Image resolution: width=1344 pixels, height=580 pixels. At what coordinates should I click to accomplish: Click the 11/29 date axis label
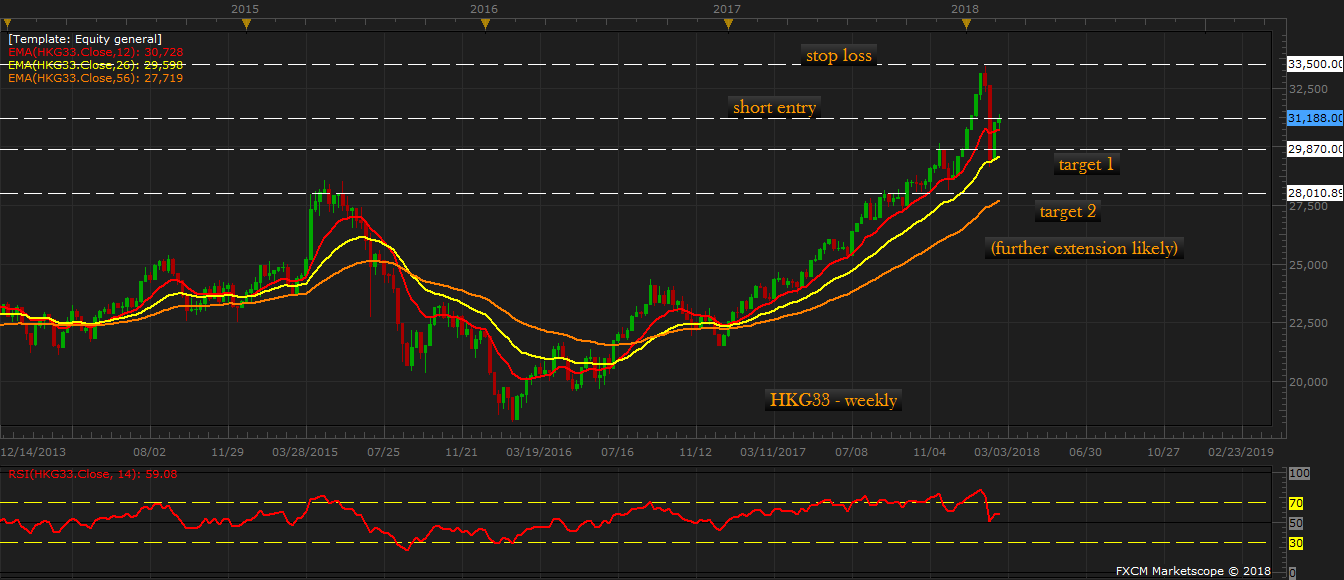pos(228,452)
